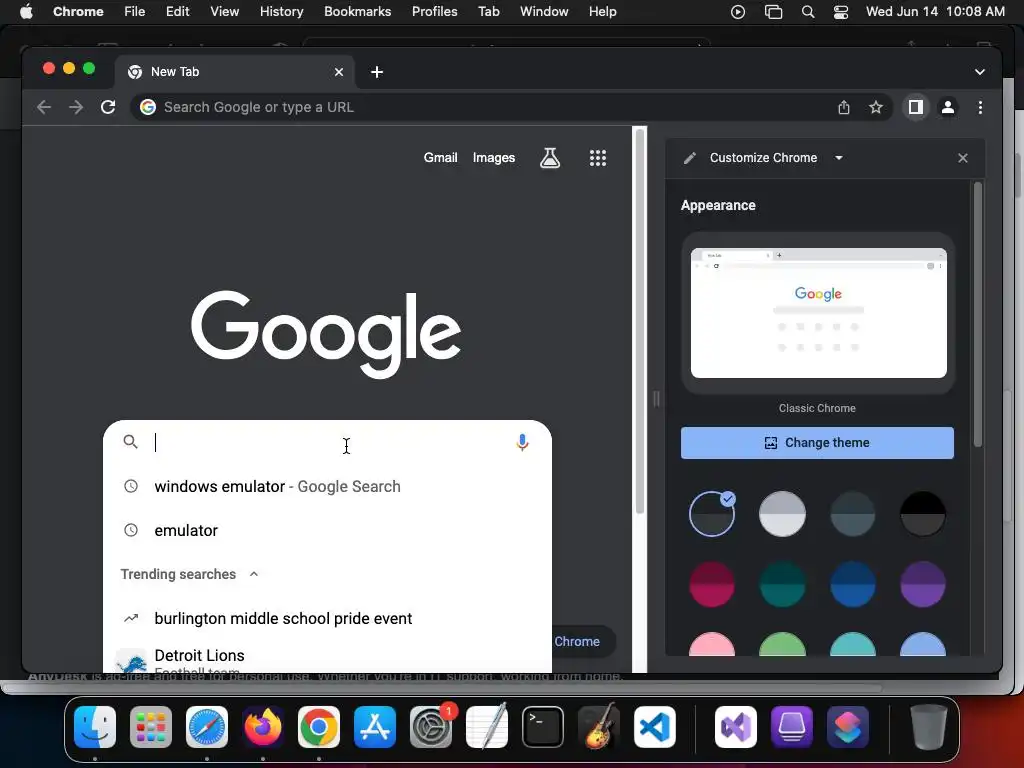Open the App Store from the Dock

coord(375,726)
